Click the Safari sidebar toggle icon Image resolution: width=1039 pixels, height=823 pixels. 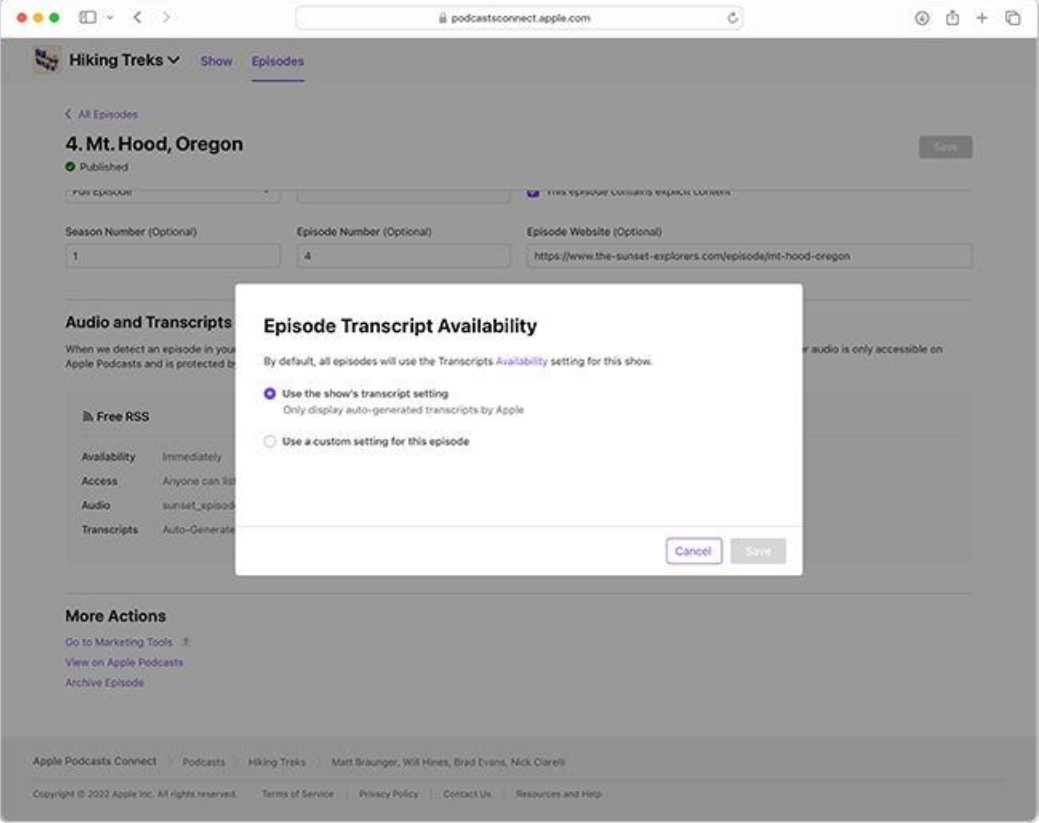[x=88, y=18]
